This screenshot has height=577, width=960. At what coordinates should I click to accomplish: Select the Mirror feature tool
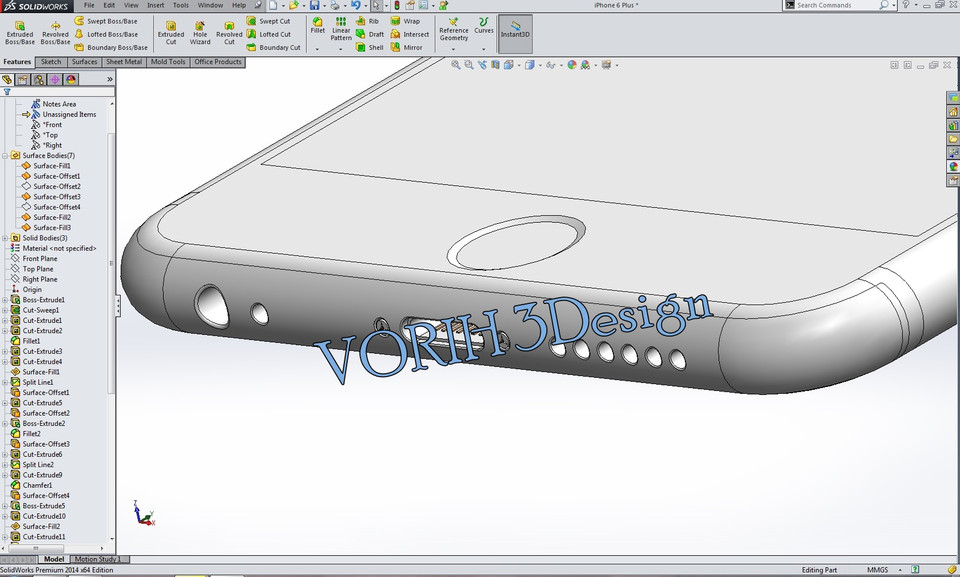[x=413, y=47]
